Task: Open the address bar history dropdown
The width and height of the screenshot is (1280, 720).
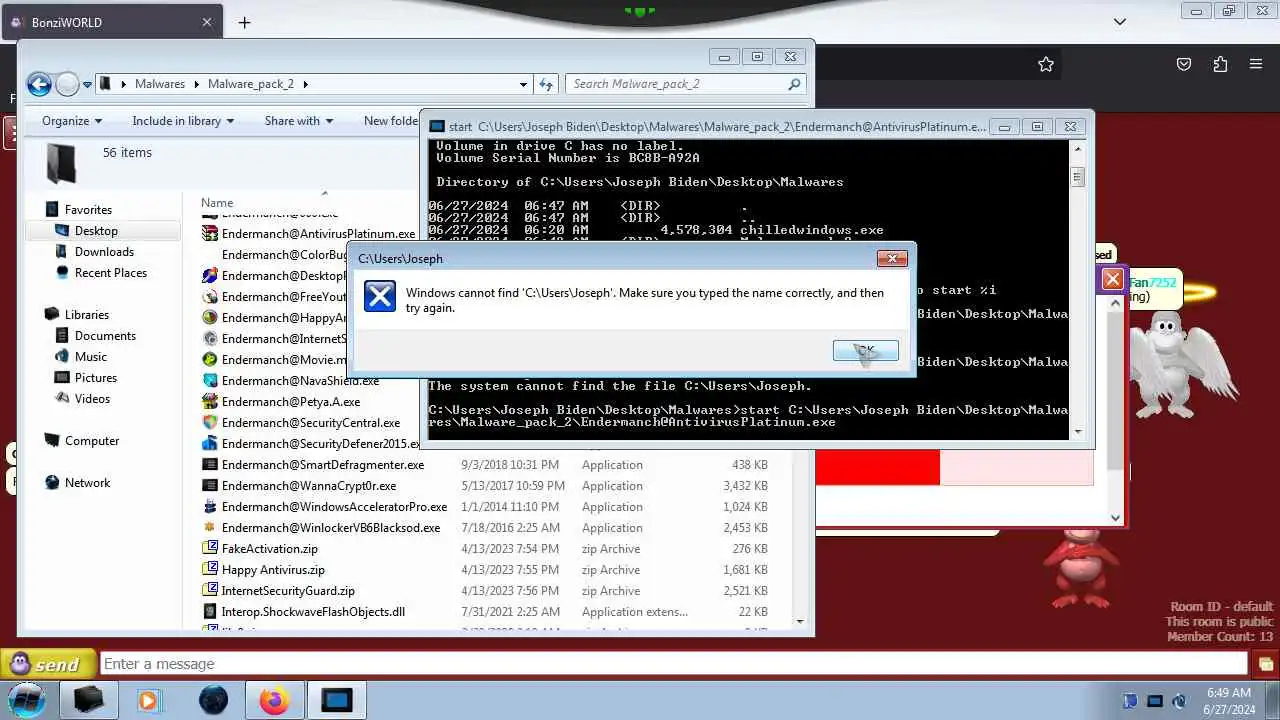Action: (523, 85)
